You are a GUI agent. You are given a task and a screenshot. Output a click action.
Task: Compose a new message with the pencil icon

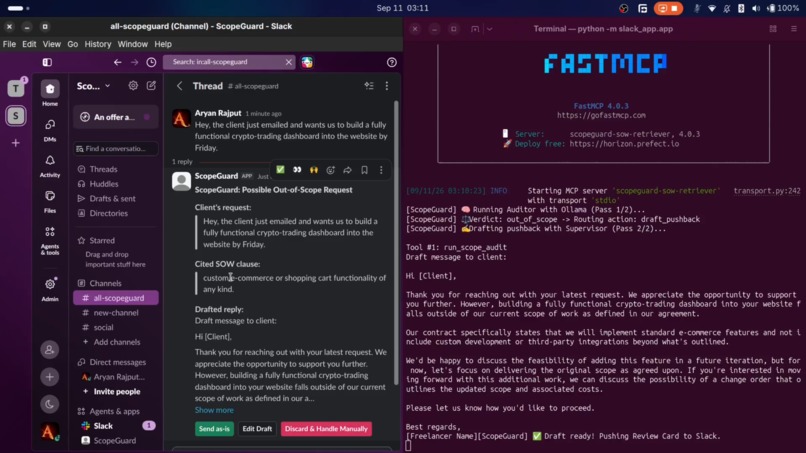(151, 86)
